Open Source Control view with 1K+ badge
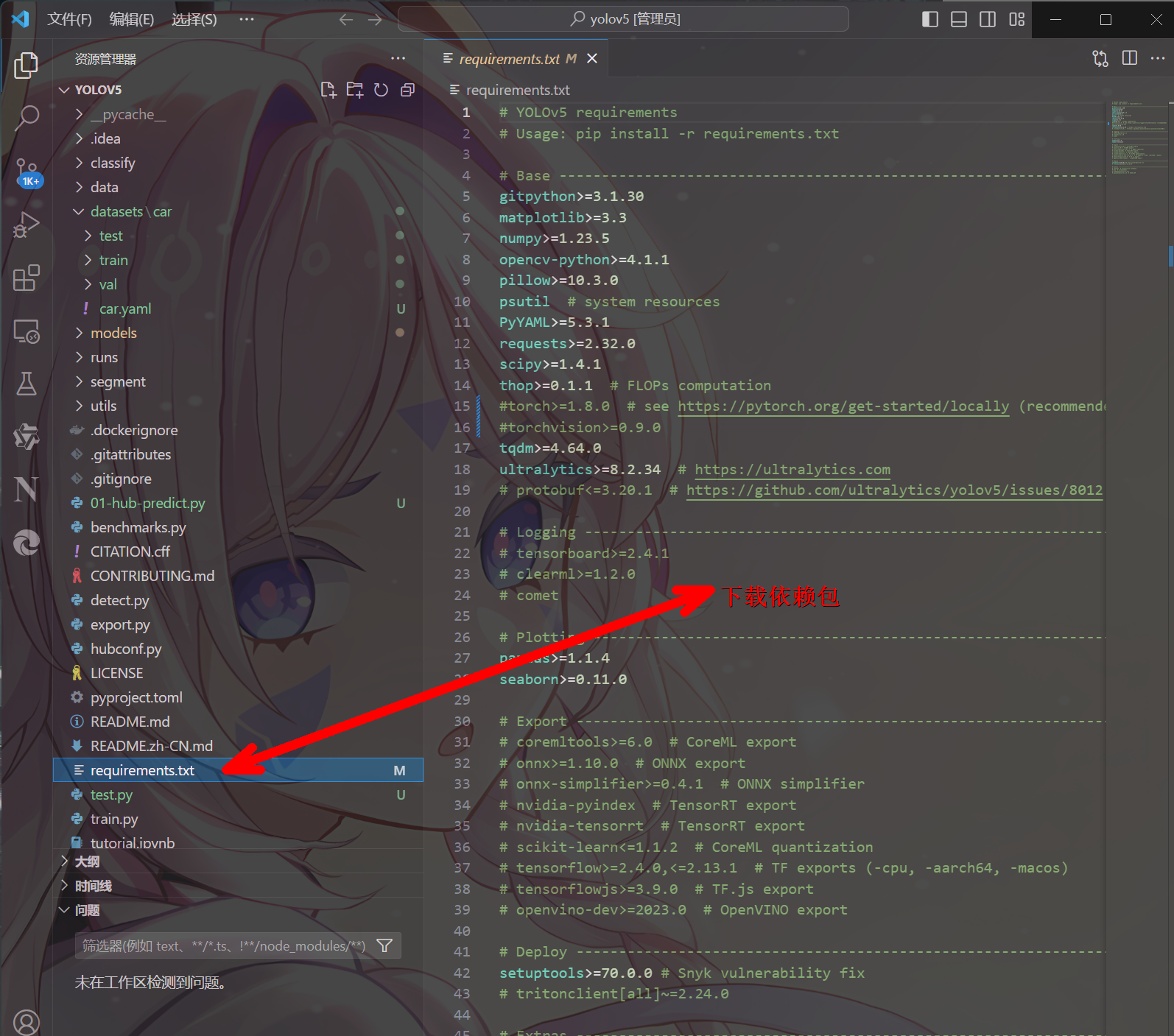This screenshot has width=1174, height=1036. 27,172
